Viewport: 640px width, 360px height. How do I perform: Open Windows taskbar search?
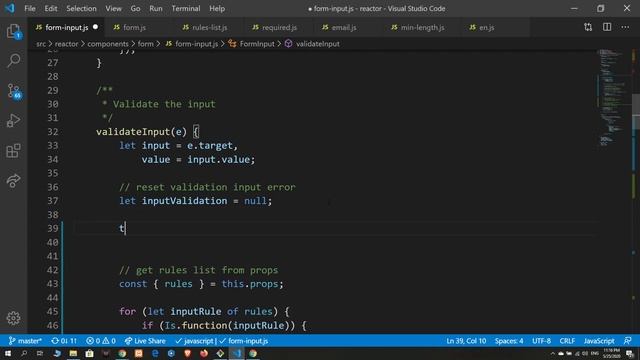point(24,353)
